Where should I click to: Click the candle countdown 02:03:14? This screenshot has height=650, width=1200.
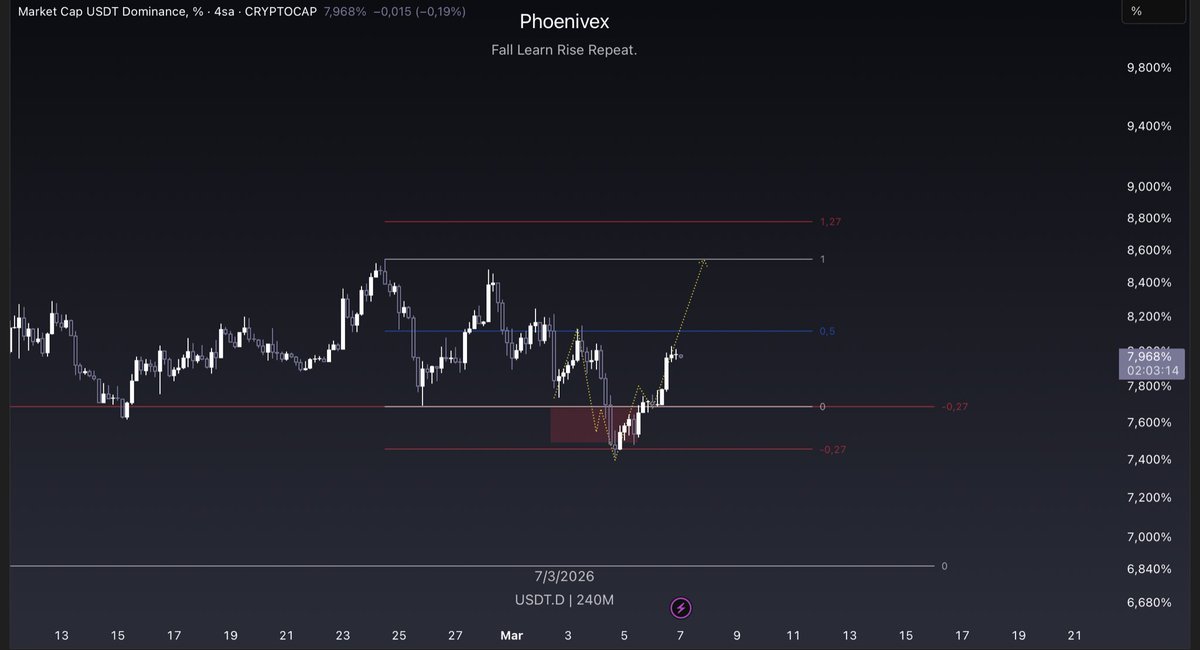click(x=1153, y=370)
